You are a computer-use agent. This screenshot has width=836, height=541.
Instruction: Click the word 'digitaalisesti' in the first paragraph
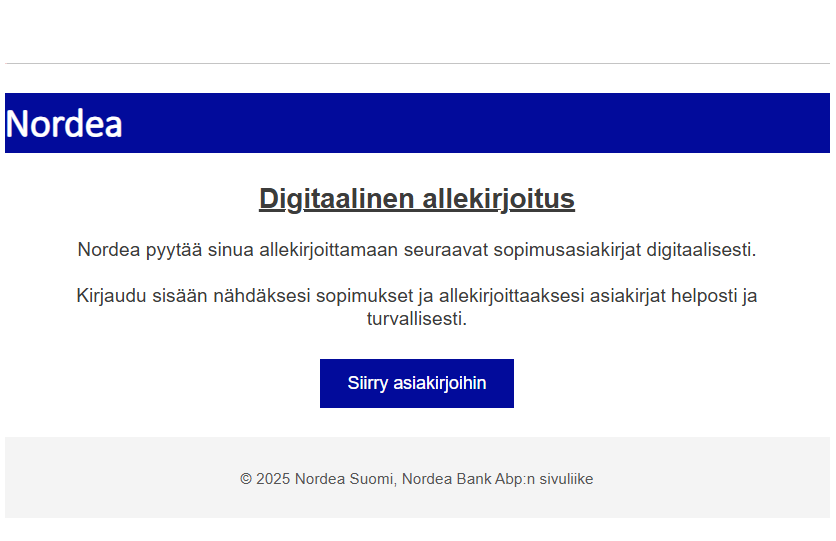(x=699, y=250)
